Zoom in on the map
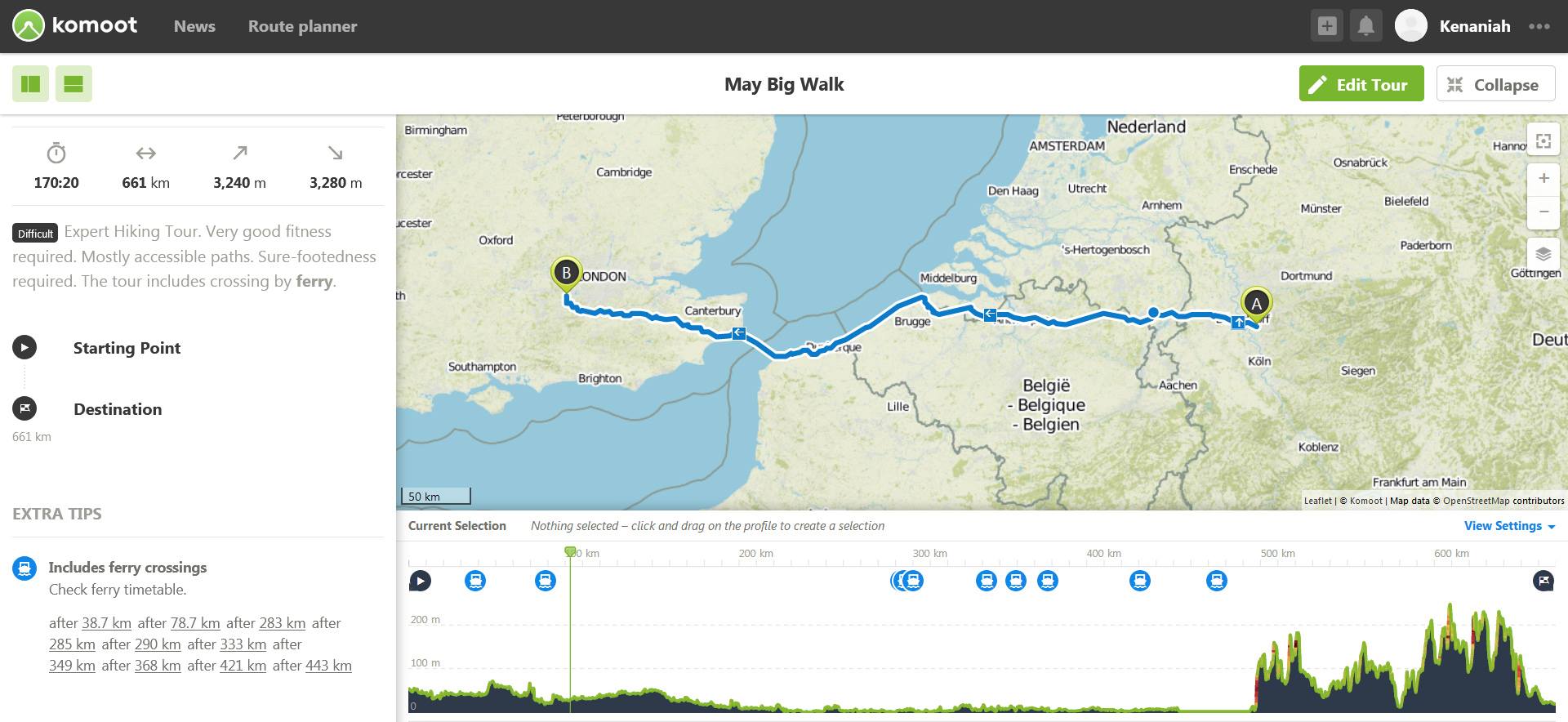 tap(1543, 178)
